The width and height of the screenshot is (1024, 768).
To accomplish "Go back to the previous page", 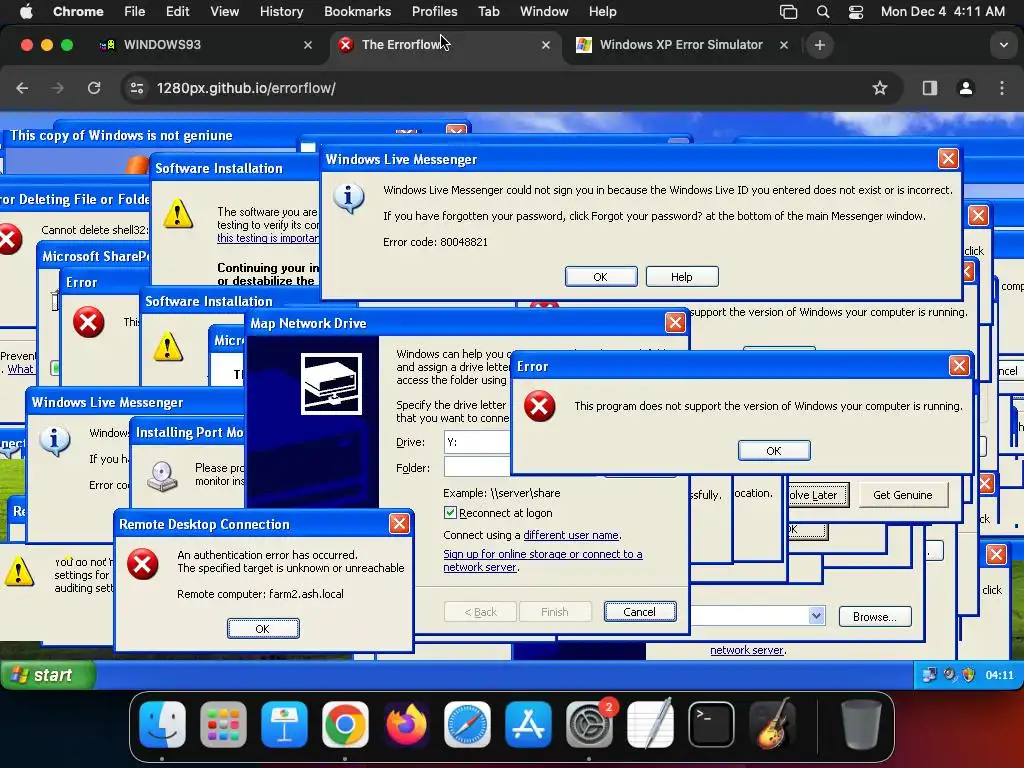I will pos(22,88).
